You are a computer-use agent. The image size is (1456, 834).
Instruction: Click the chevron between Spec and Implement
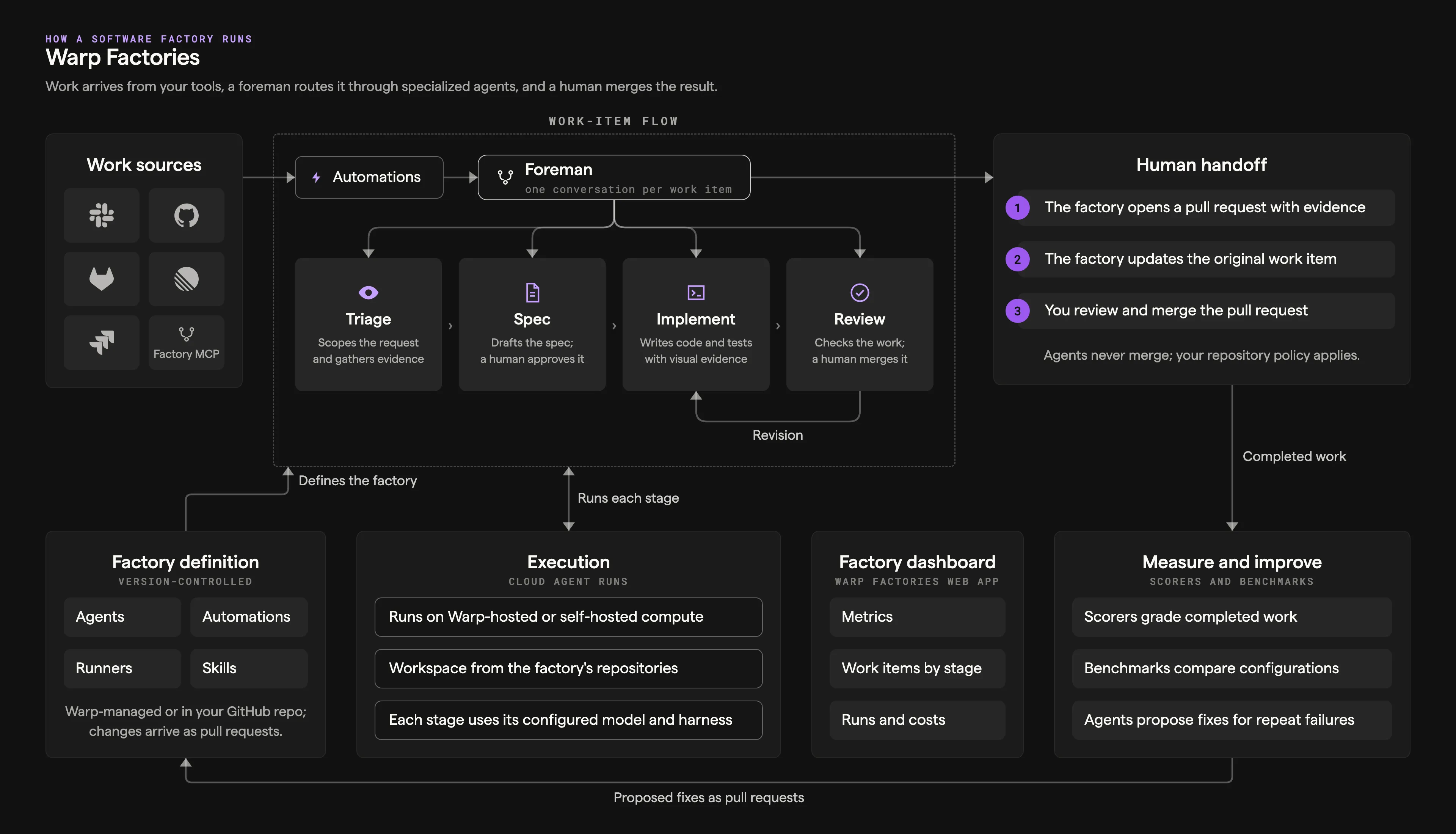pyautogui.click(x=614, y=326)
